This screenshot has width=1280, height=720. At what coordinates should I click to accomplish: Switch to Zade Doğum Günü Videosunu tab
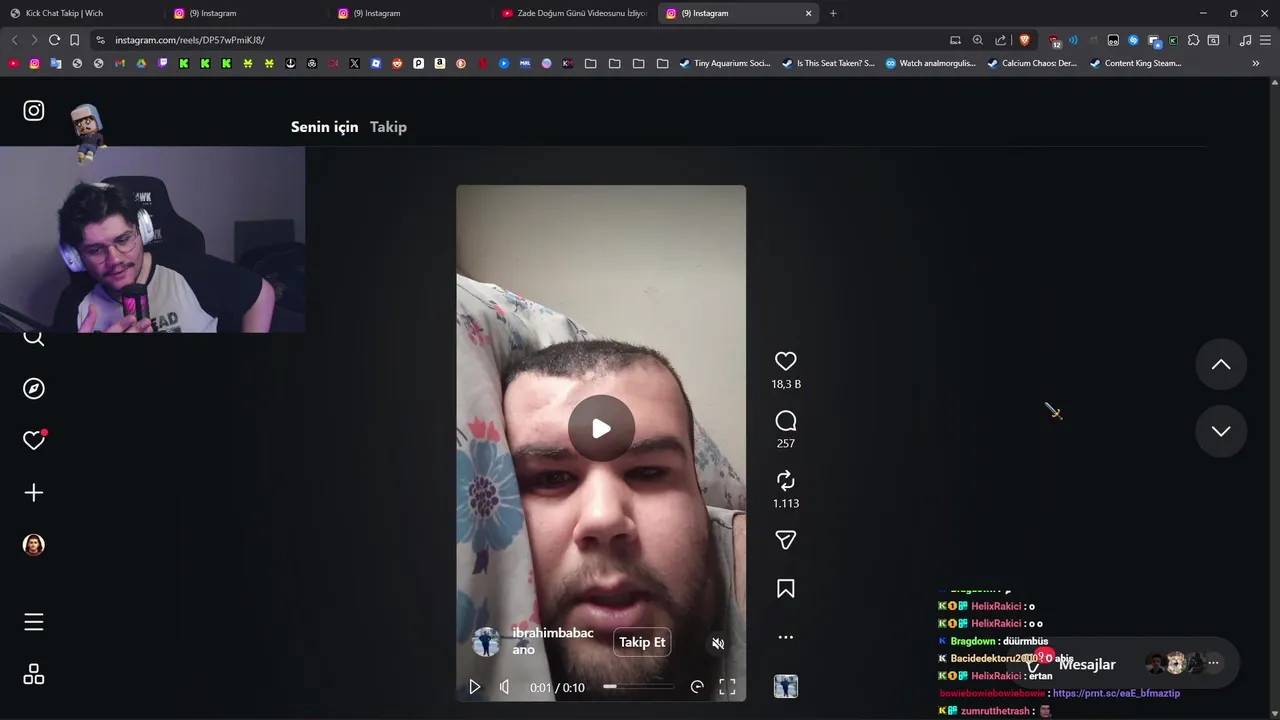pos(574,13)
